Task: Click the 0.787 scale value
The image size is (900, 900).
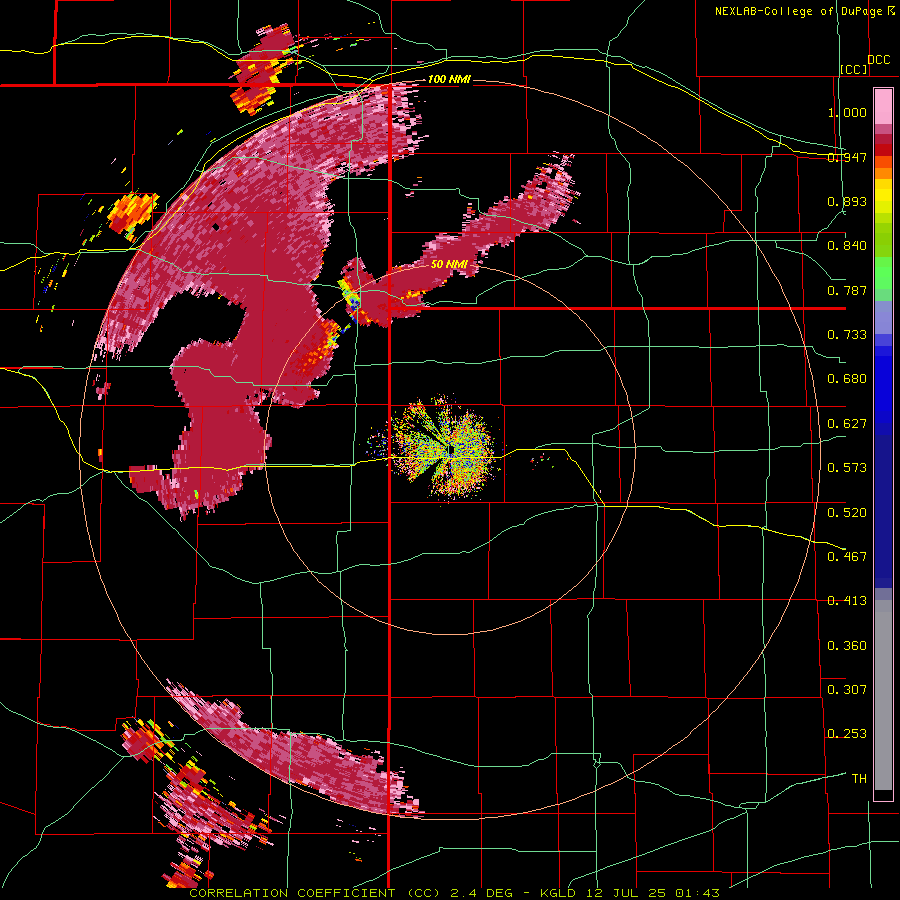Action: [847, 290]
